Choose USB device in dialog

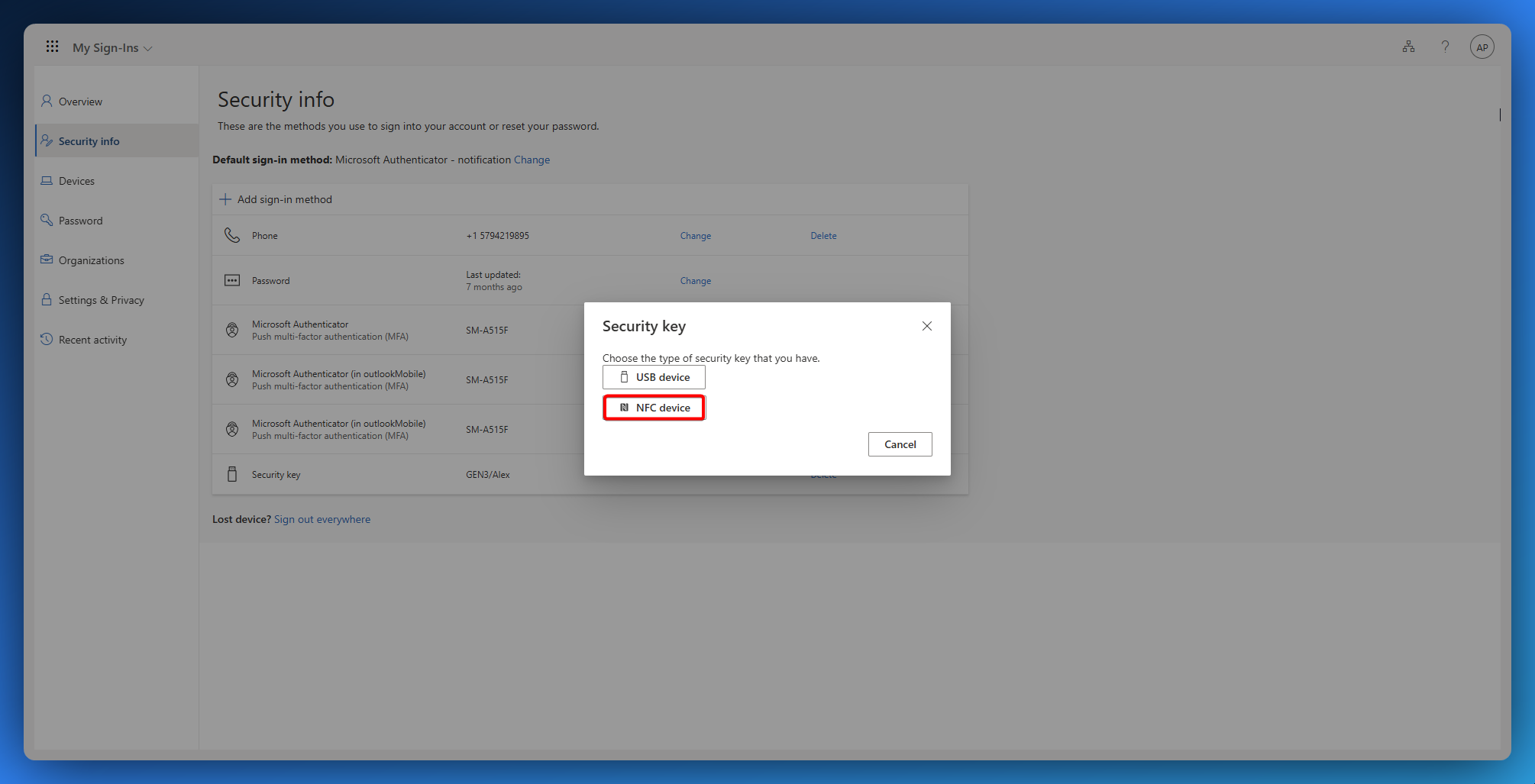coord(654,377)
